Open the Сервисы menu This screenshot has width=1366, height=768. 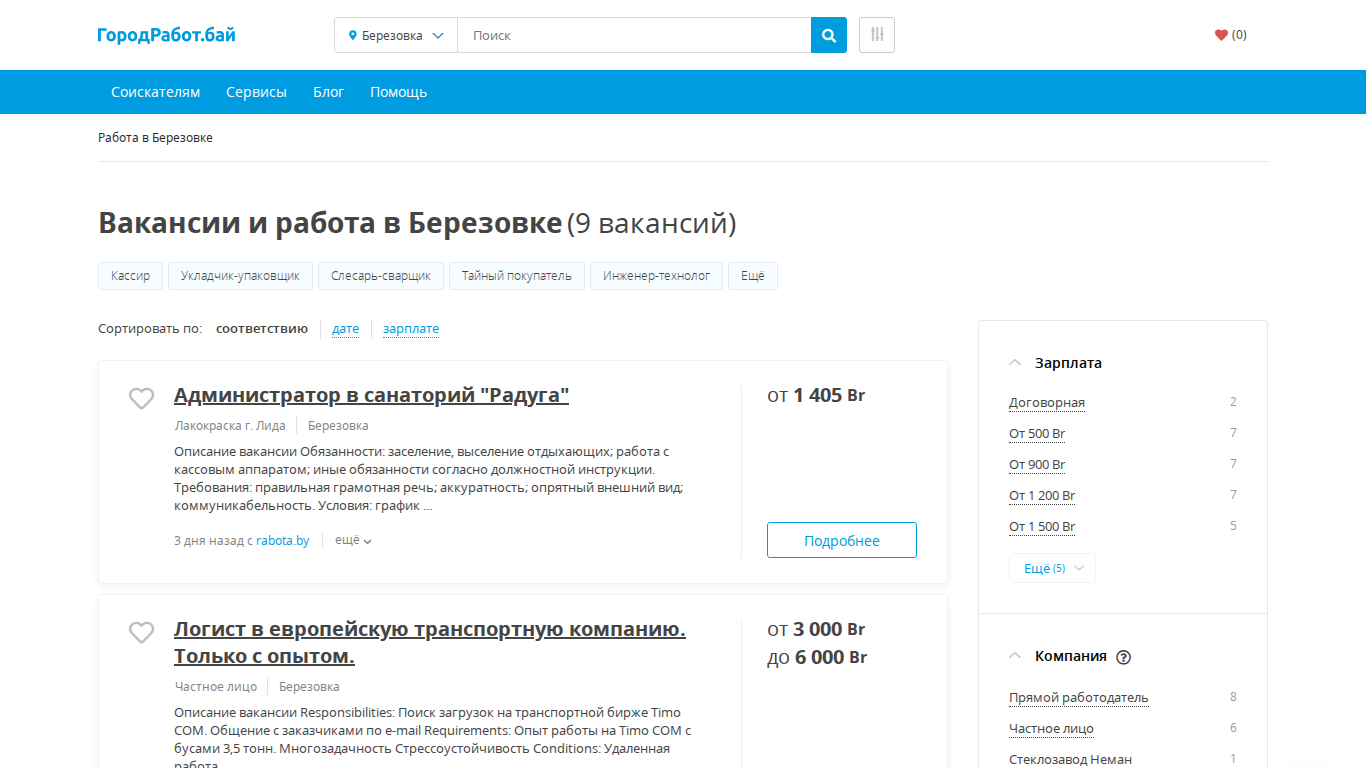(256, 92)
